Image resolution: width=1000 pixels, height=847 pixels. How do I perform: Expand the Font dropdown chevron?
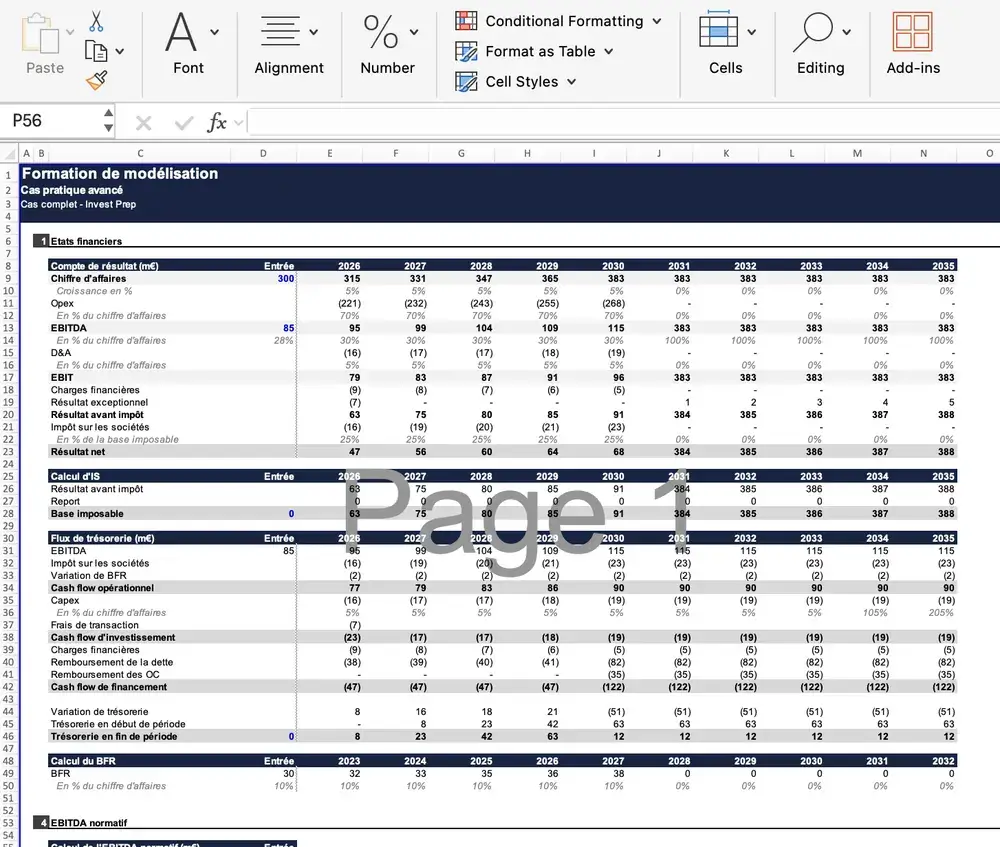214,32
